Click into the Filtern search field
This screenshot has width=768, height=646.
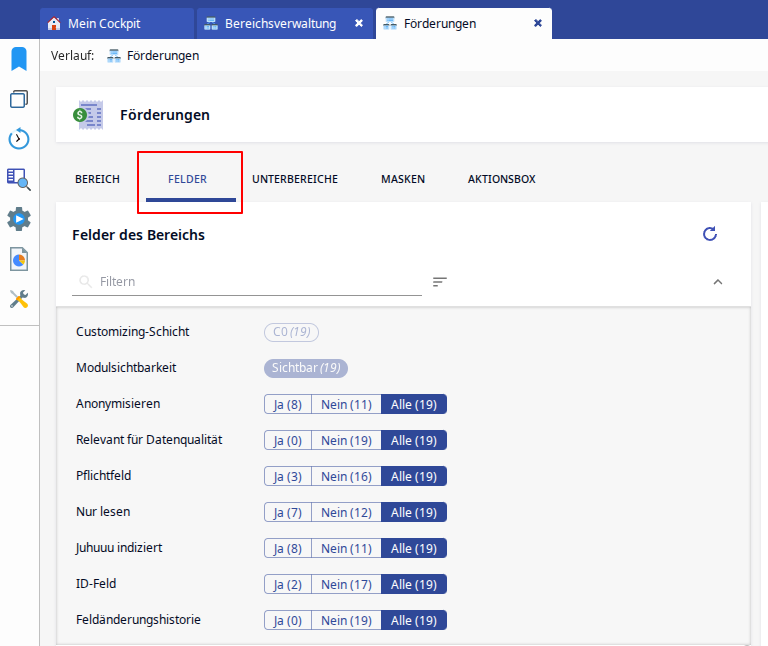point(255,282)
